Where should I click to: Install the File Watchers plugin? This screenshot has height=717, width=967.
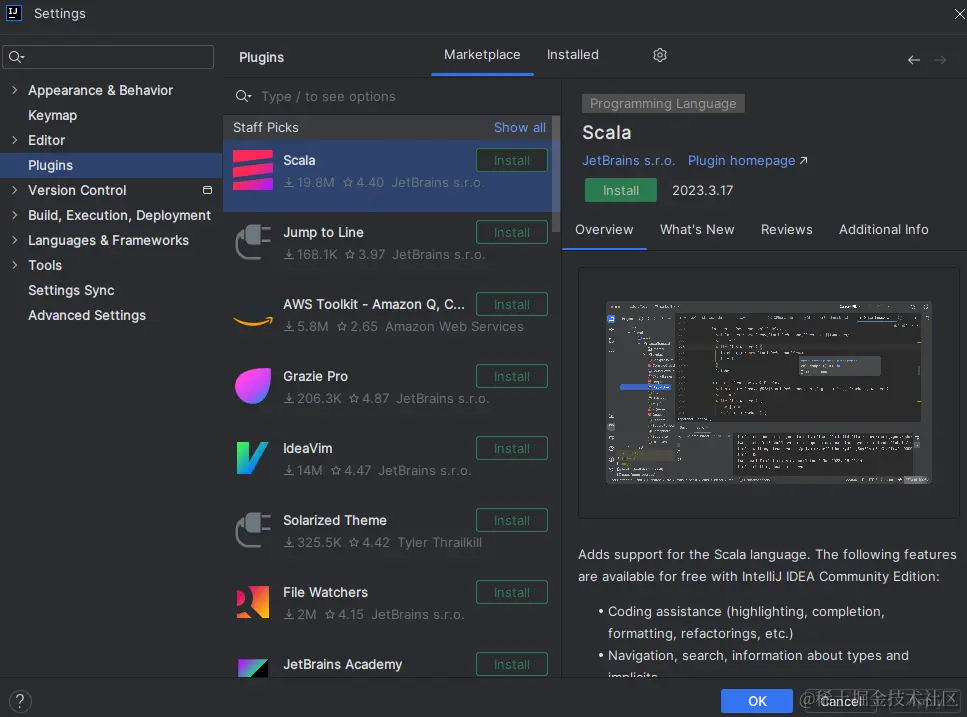pyautogui.click(x=511, y=592)
